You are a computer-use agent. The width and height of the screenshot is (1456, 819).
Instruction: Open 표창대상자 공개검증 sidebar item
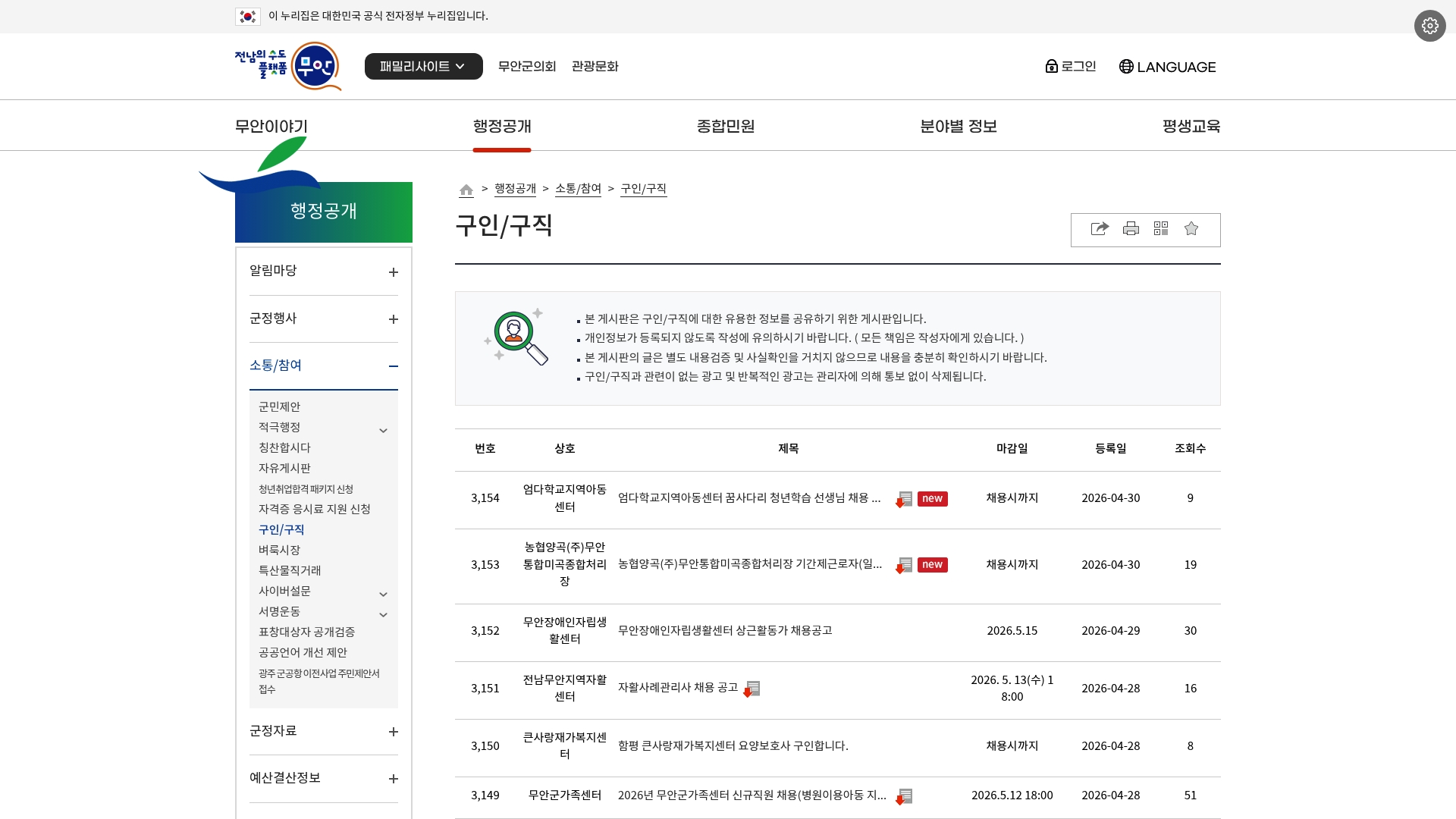pos(306,632)
